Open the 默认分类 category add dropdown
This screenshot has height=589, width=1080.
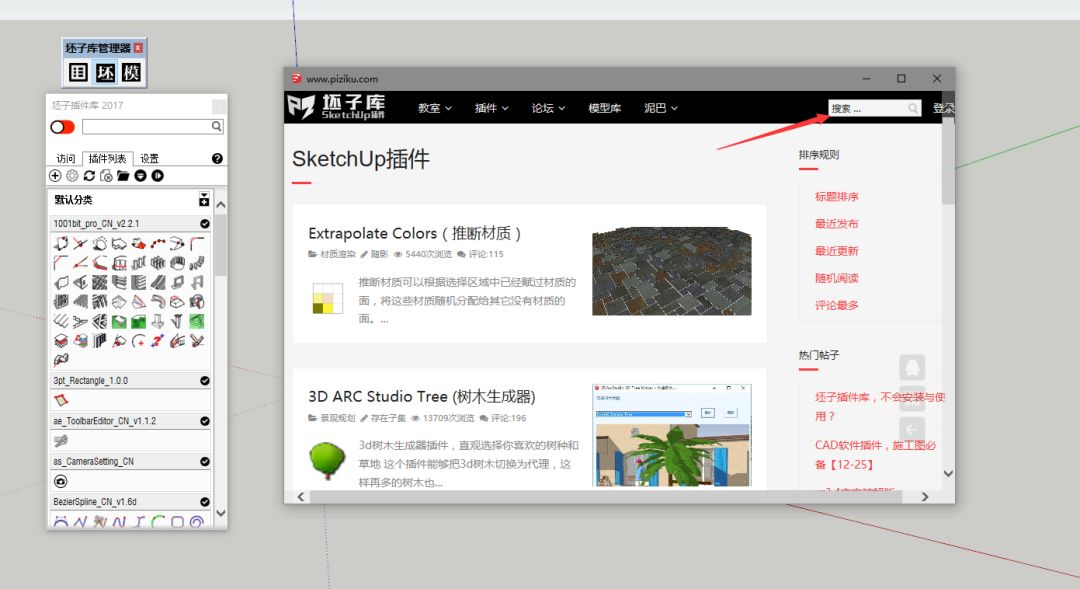pyautogui.click(x=204, y=200)
